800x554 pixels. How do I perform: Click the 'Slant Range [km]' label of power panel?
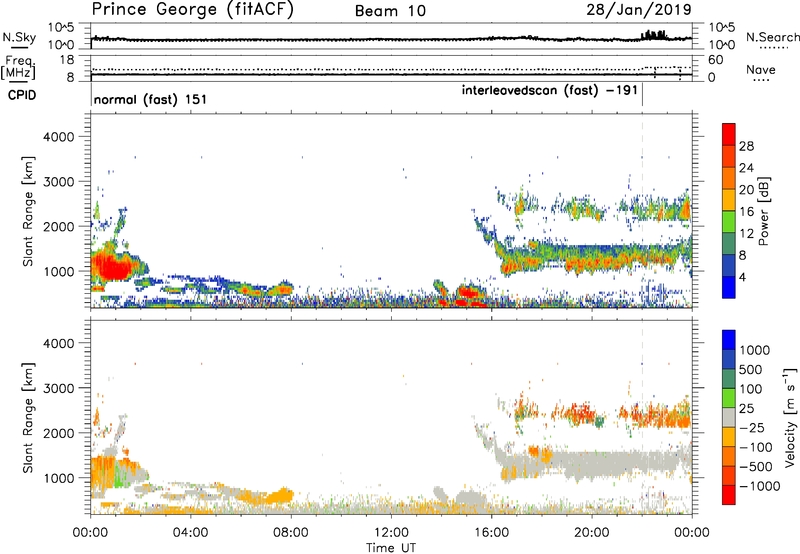click(28, 211)
